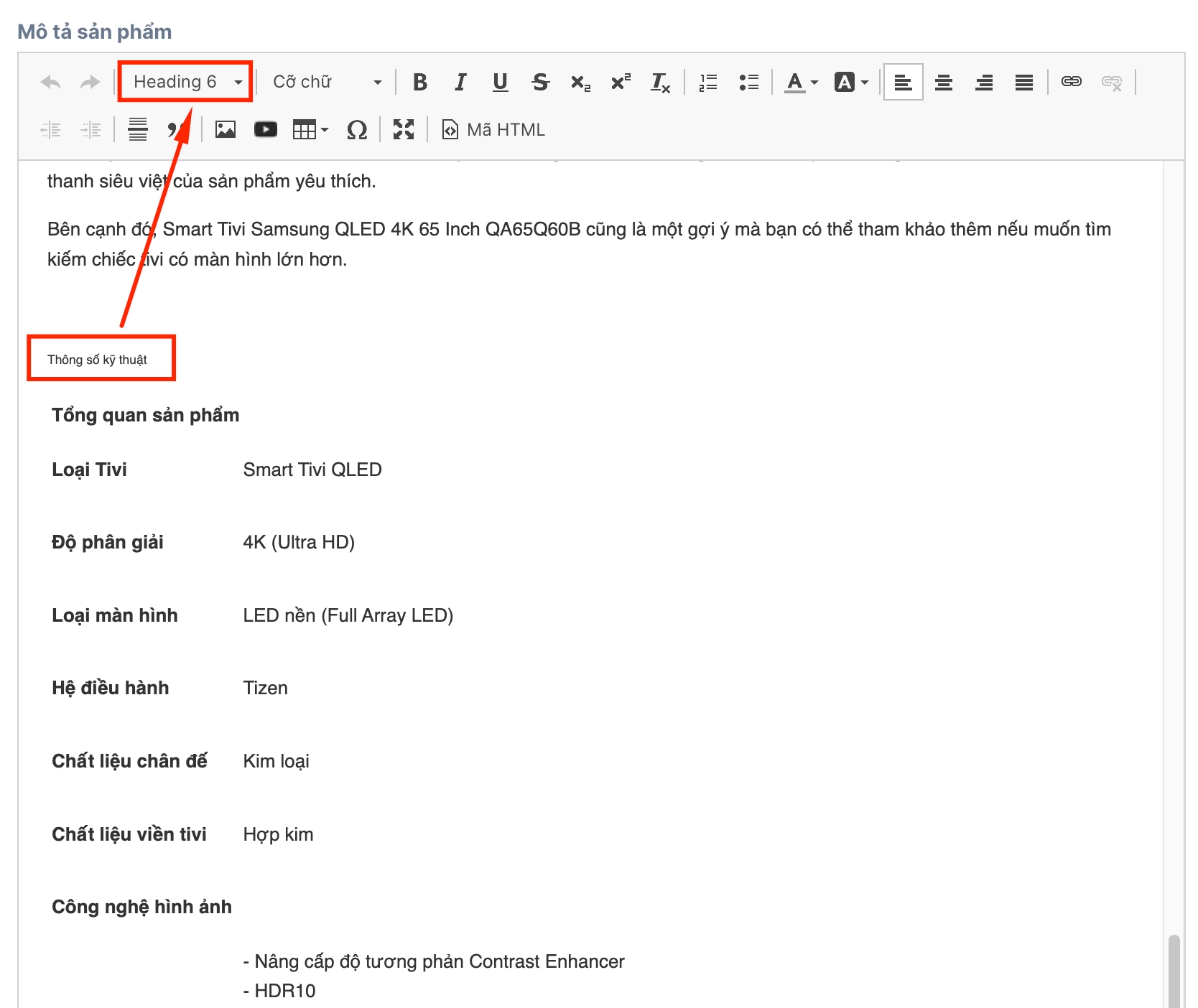
Task: Insert a bulleted list
Action: 748,82
